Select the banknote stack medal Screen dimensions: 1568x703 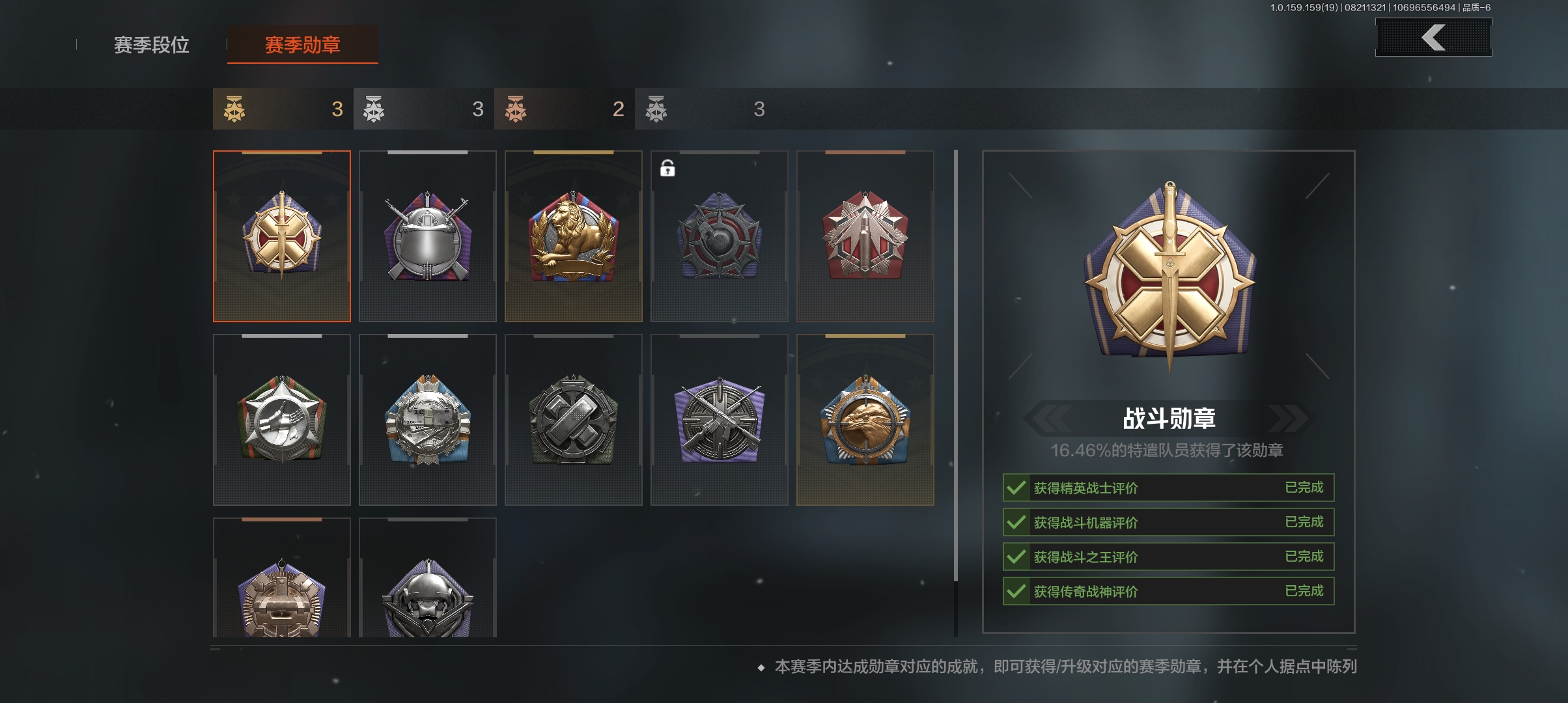(x=427, y=420)
